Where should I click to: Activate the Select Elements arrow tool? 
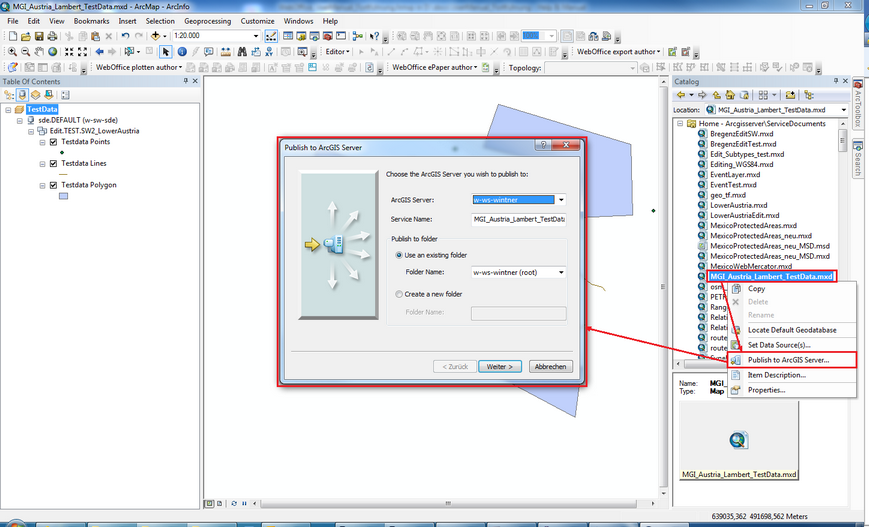(166, 52)
